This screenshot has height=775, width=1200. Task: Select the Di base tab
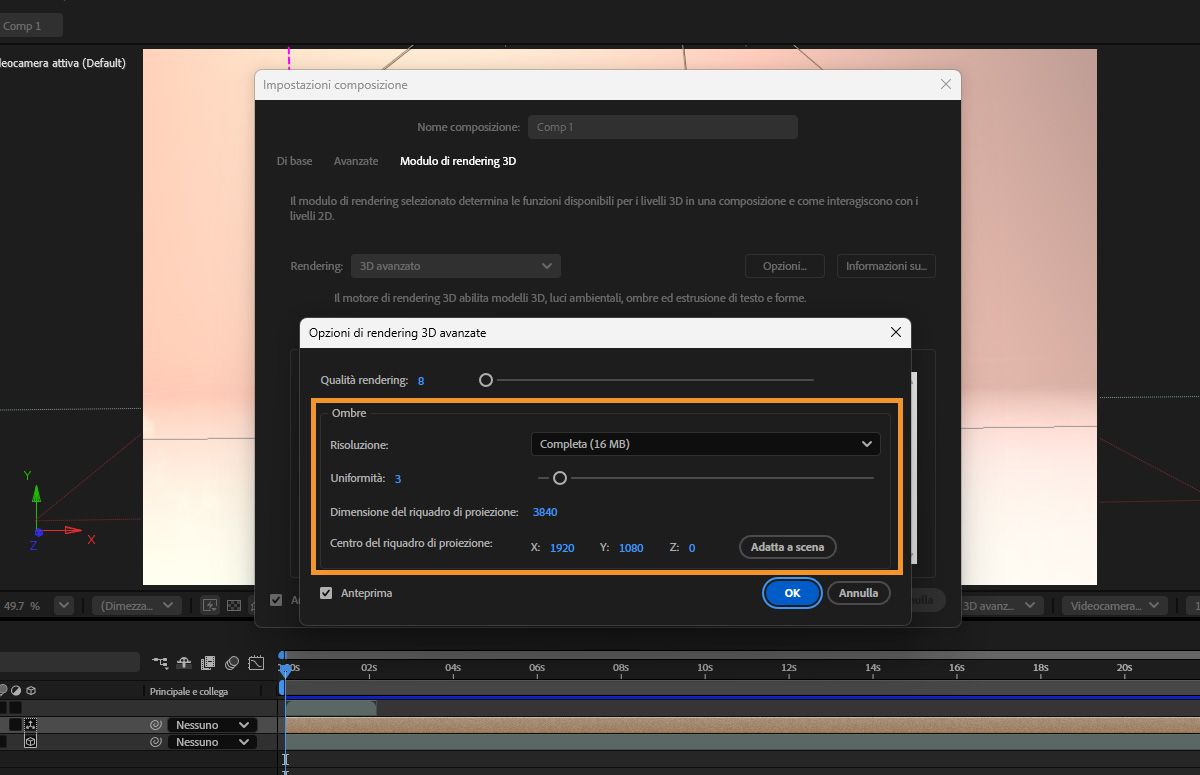294,160
